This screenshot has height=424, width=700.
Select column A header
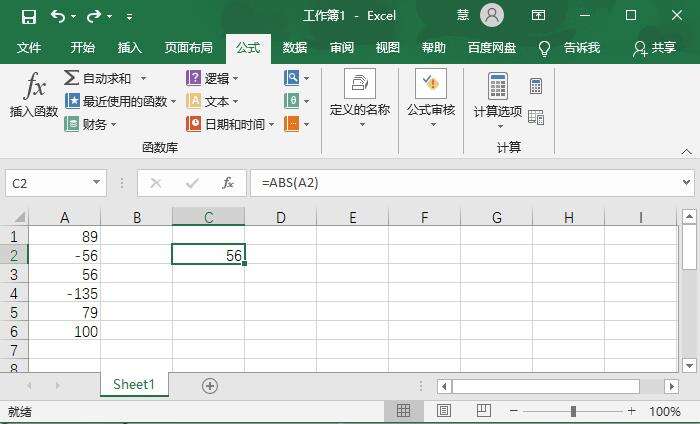65,217
